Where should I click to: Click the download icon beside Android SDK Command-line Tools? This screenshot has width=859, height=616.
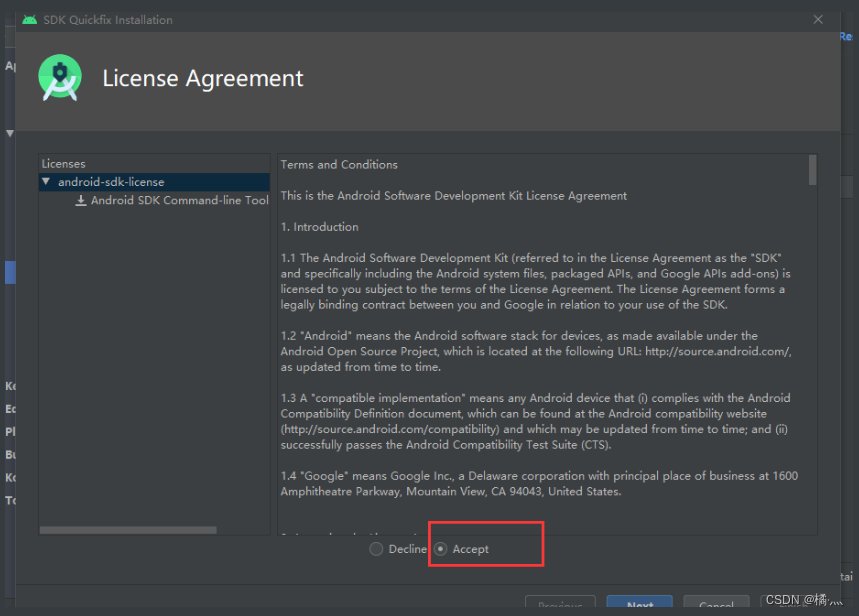(81, 200)
